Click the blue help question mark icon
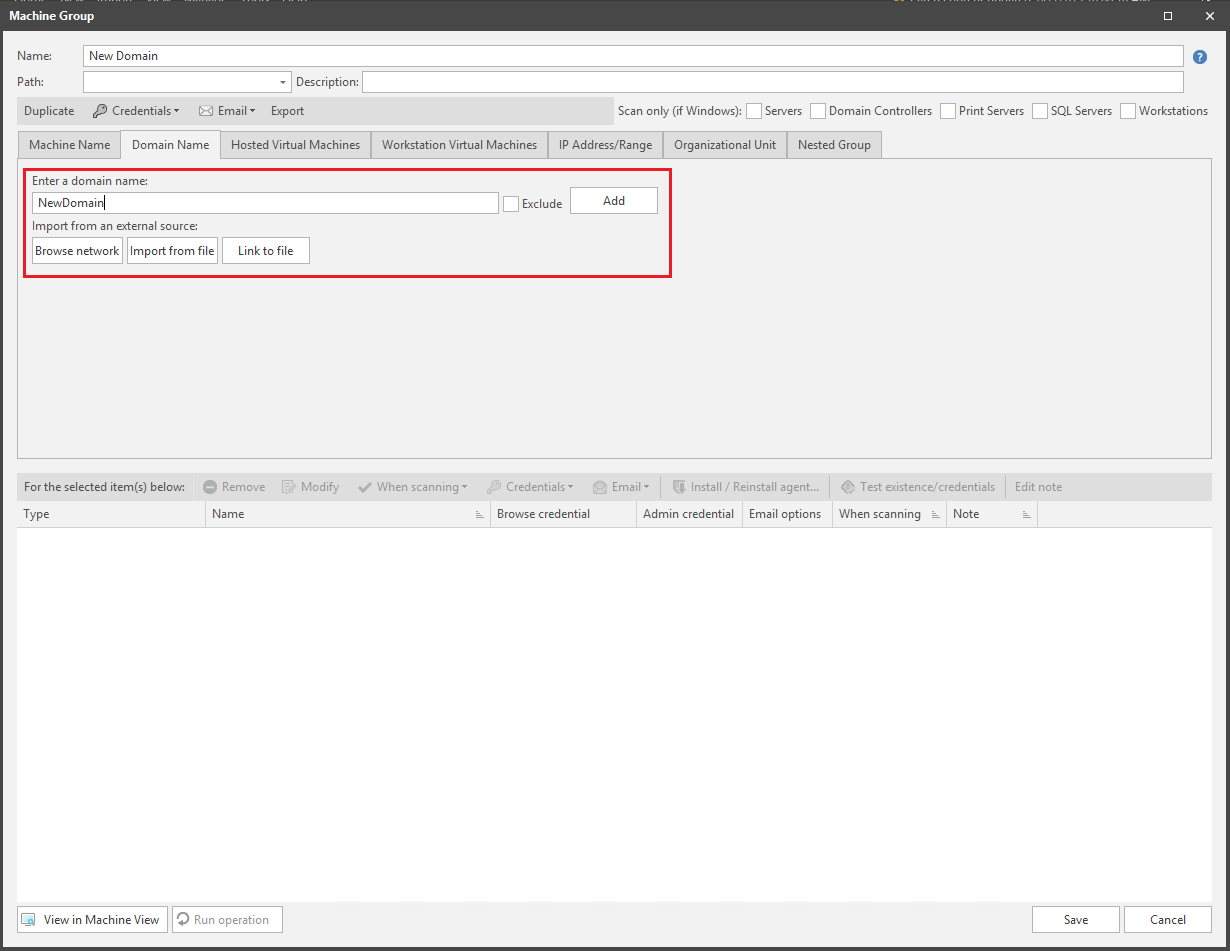The image size is (1230, 951). pos(1200,57)
